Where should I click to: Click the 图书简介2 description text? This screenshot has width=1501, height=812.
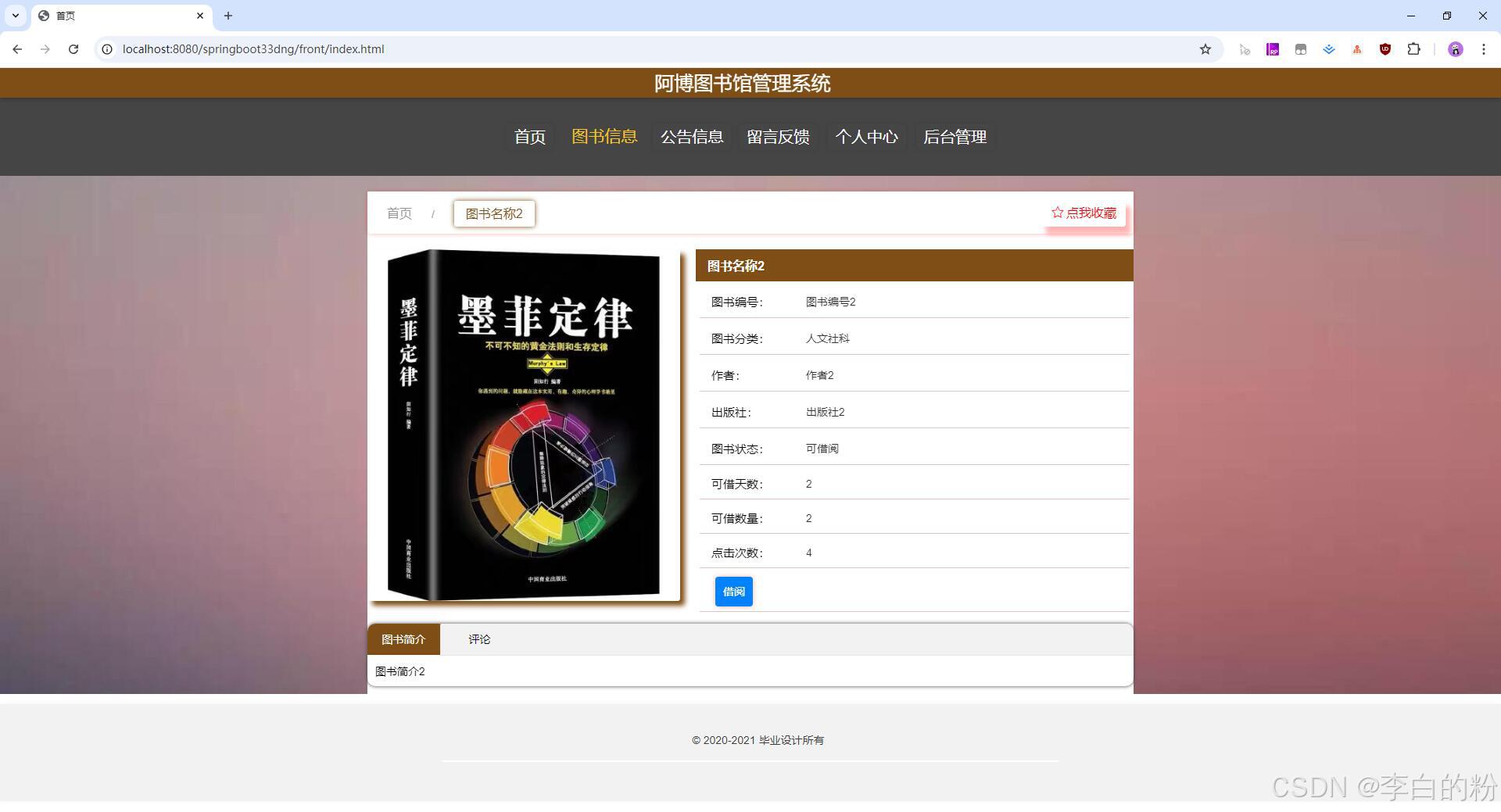point(400,671)
